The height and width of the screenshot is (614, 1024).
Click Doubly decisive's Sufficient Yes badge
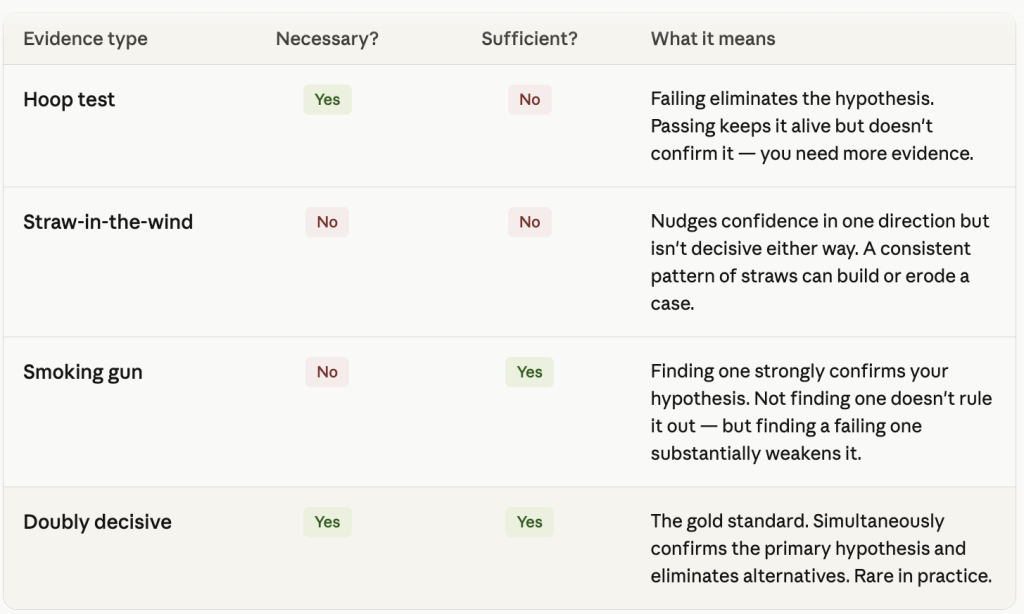click(x=530, y=522)
